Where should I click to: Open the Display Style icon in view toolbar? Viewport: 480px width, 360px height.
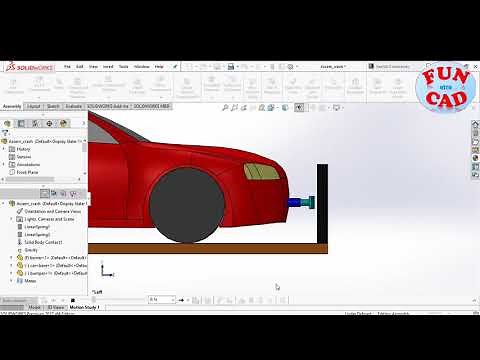coord(285,107)
